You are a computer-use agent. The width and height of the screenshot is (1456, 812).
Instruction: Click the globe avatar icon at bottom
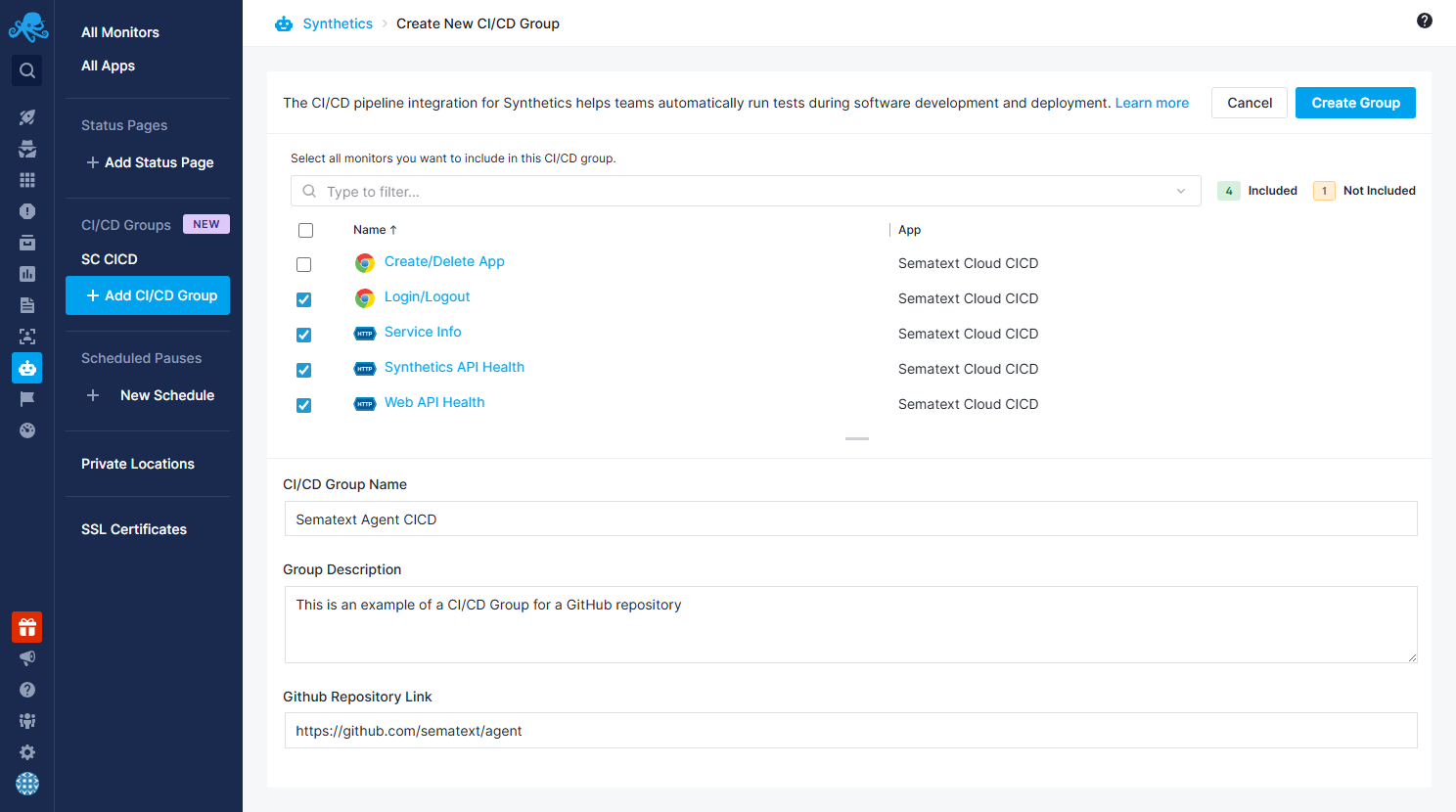(27, 784)
